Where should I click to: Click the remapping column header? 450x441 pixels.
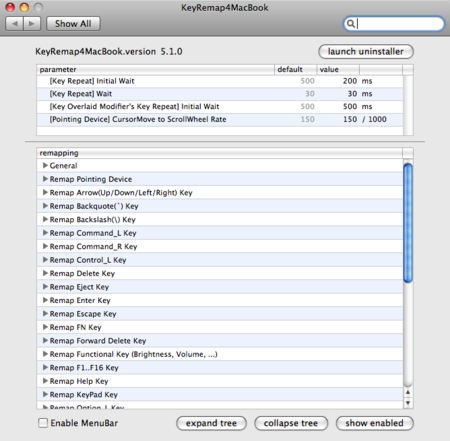[x=219, y=153]
